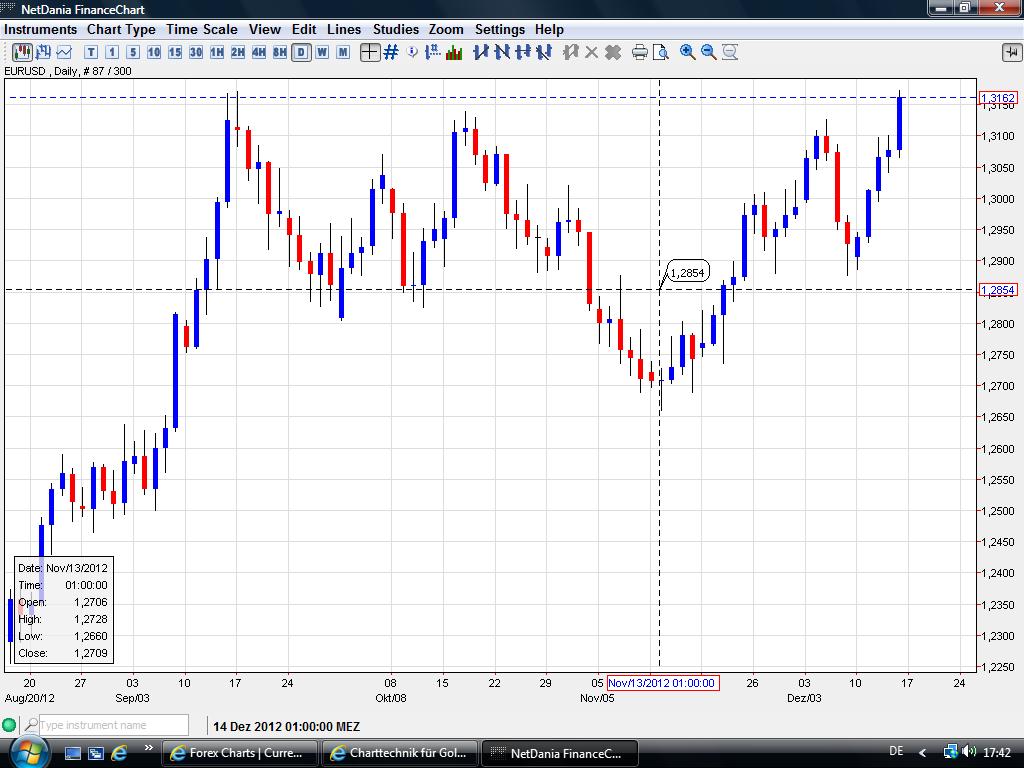Click the volume speaker tray icon
Viewport: 1024px width, 768px height.
[x=969, y=752]
